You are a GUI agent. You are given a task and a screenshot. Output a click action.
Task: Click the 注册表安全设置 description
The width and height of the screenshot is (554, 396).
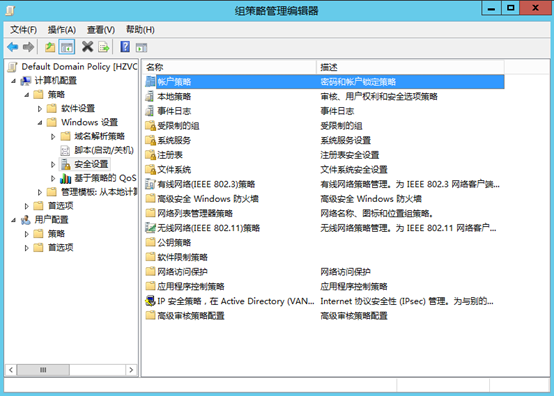pos(349,155)
